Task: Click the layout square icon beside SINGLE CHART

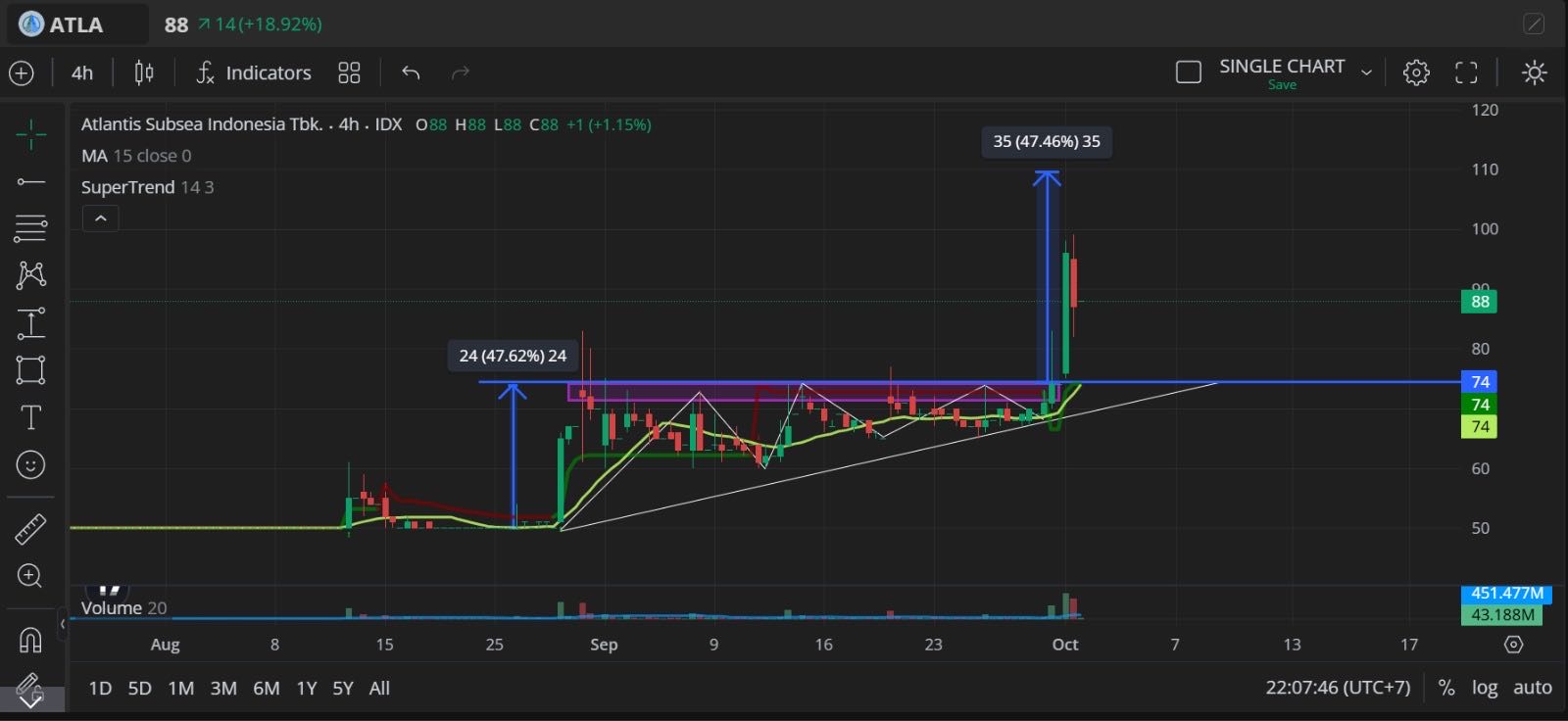Action: coord(1189,72)
